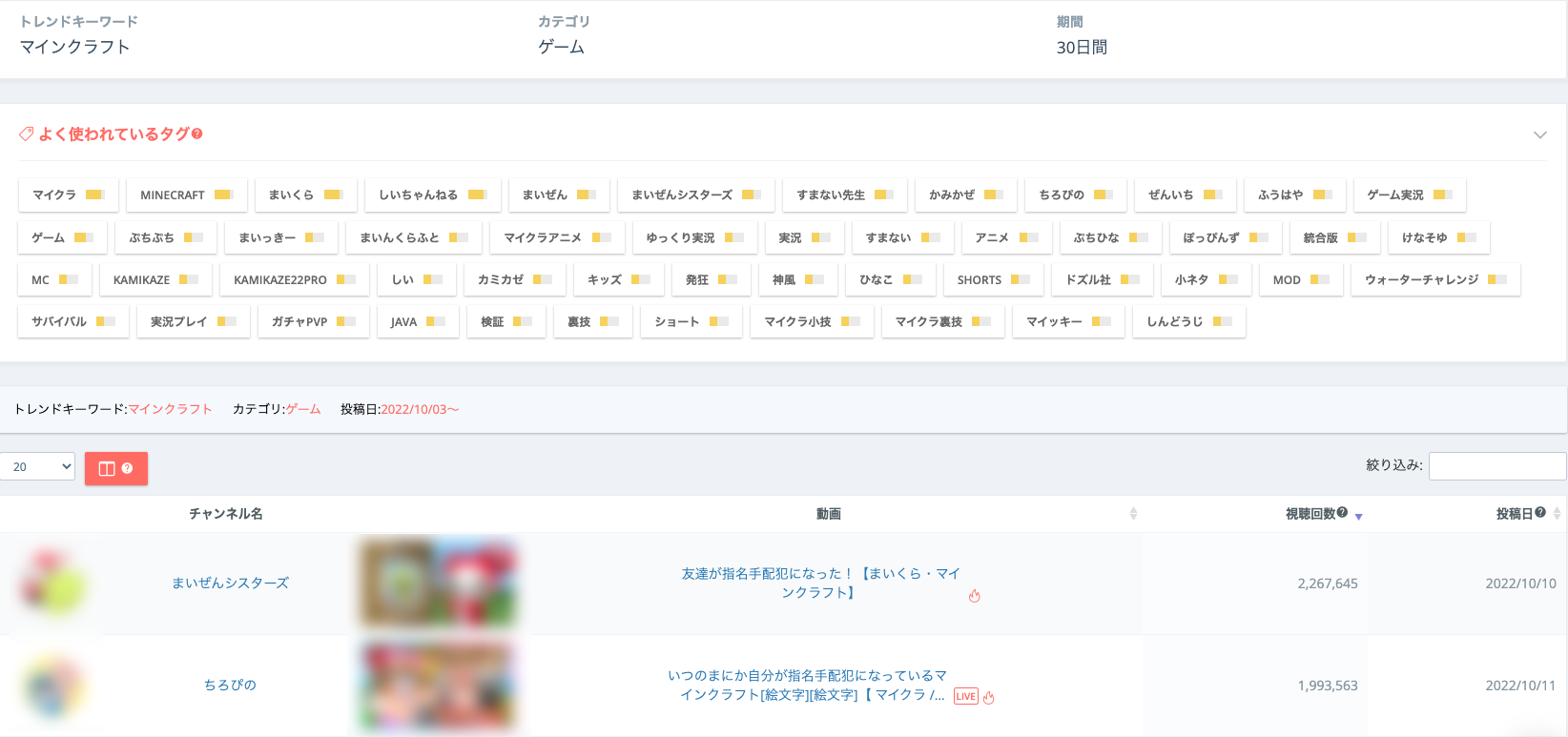
Task: Open the rows-per-page dropdown showing 20
Action: tap(38, 466)
